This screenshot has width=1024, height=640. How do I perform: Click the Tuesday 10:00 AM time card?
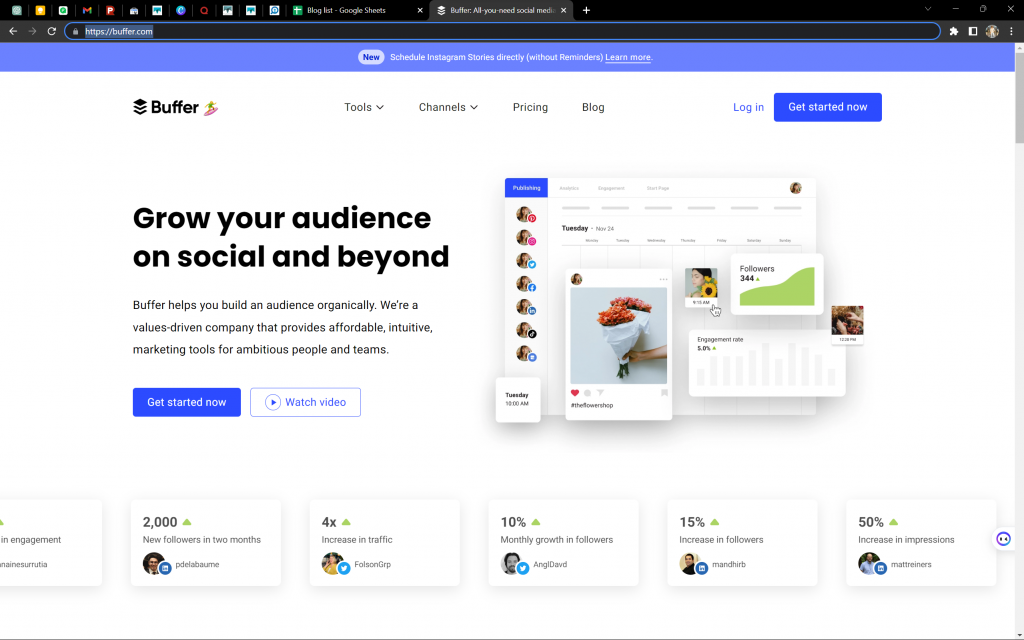[517, 400]
